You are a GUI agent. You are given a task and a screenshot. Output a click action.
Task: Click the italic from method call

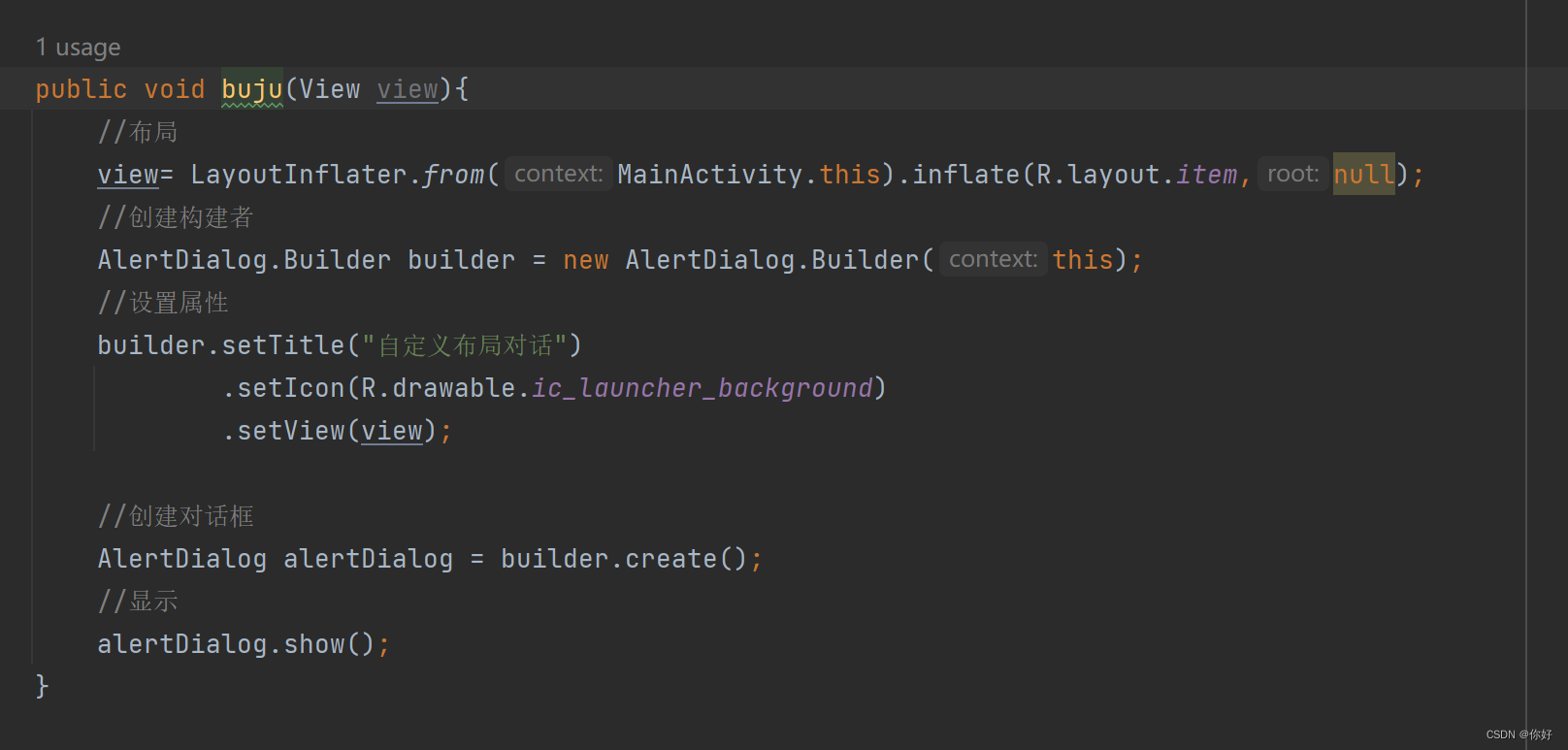tap(453, 175)
